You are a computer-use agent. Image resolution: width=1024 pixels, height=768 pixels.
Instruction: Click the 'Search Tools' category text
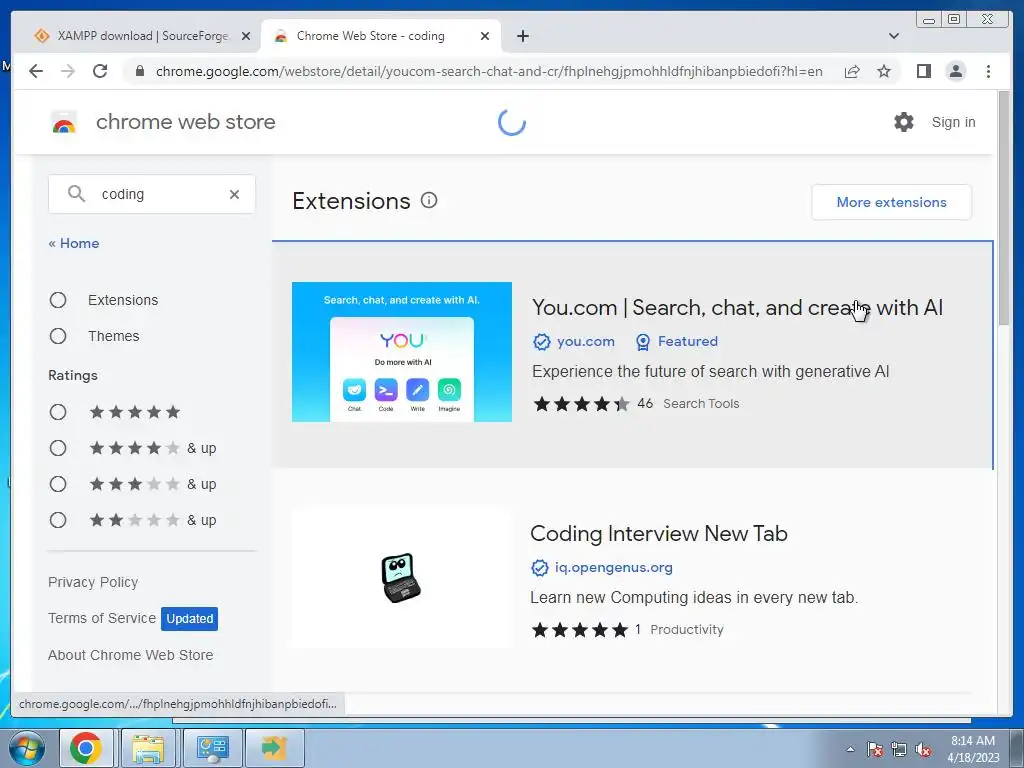[701, 404]
